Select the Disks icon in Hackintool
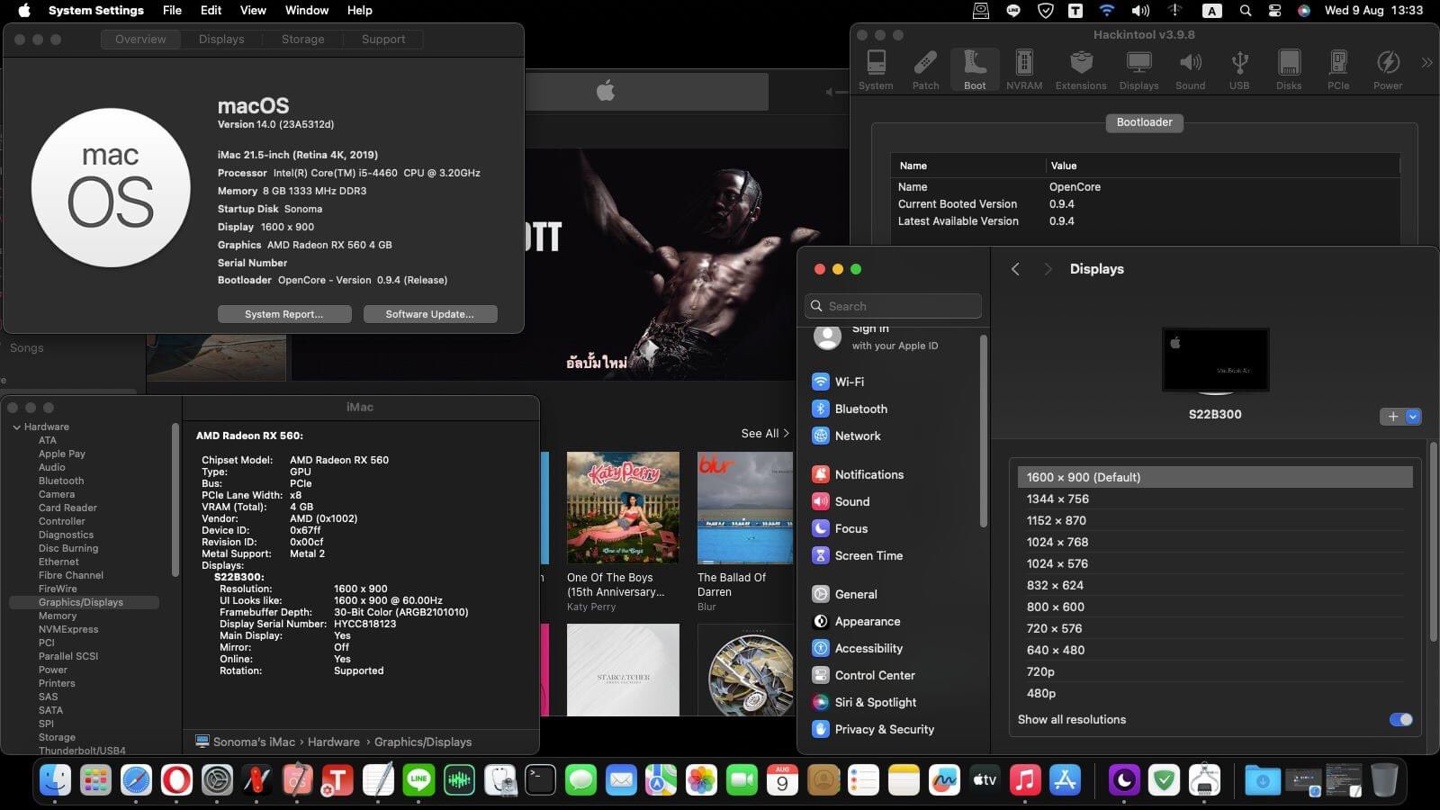 tap(1288, 70)
